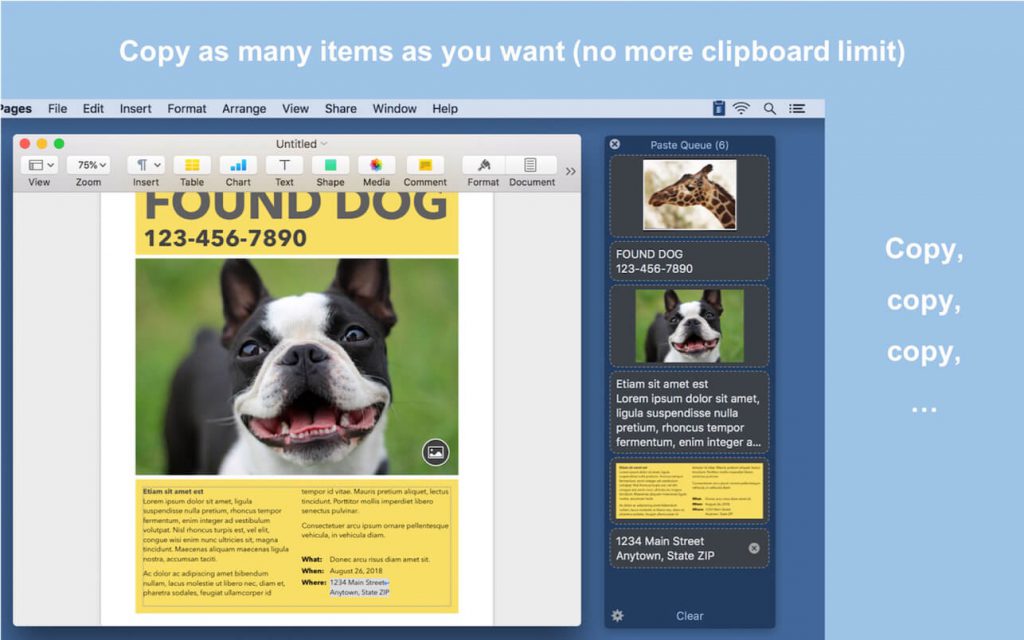Add a text box via the Text icon
1024x640 pixels.
pyautogui.click(x=284, y=167)
